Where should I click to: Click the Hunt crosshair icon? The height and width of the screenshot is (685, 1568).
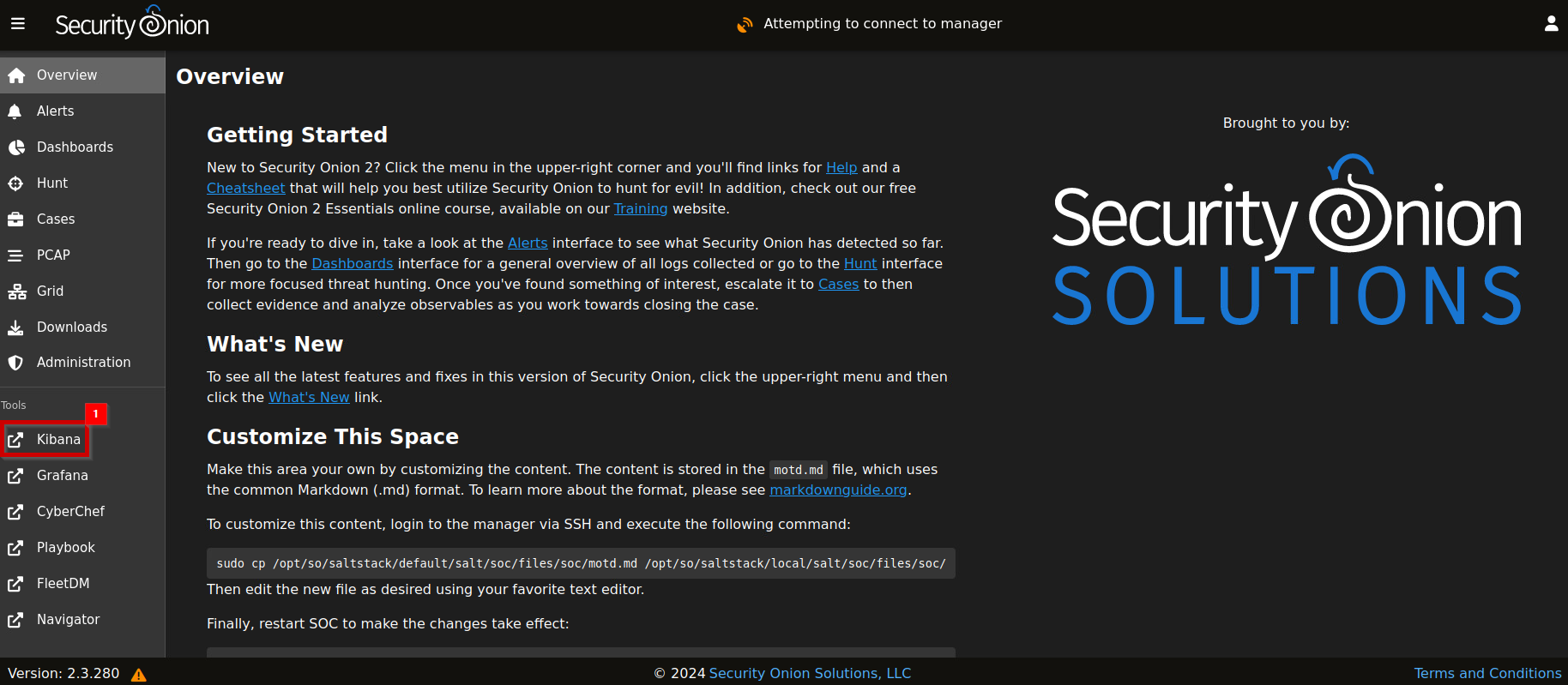point(15,183)
